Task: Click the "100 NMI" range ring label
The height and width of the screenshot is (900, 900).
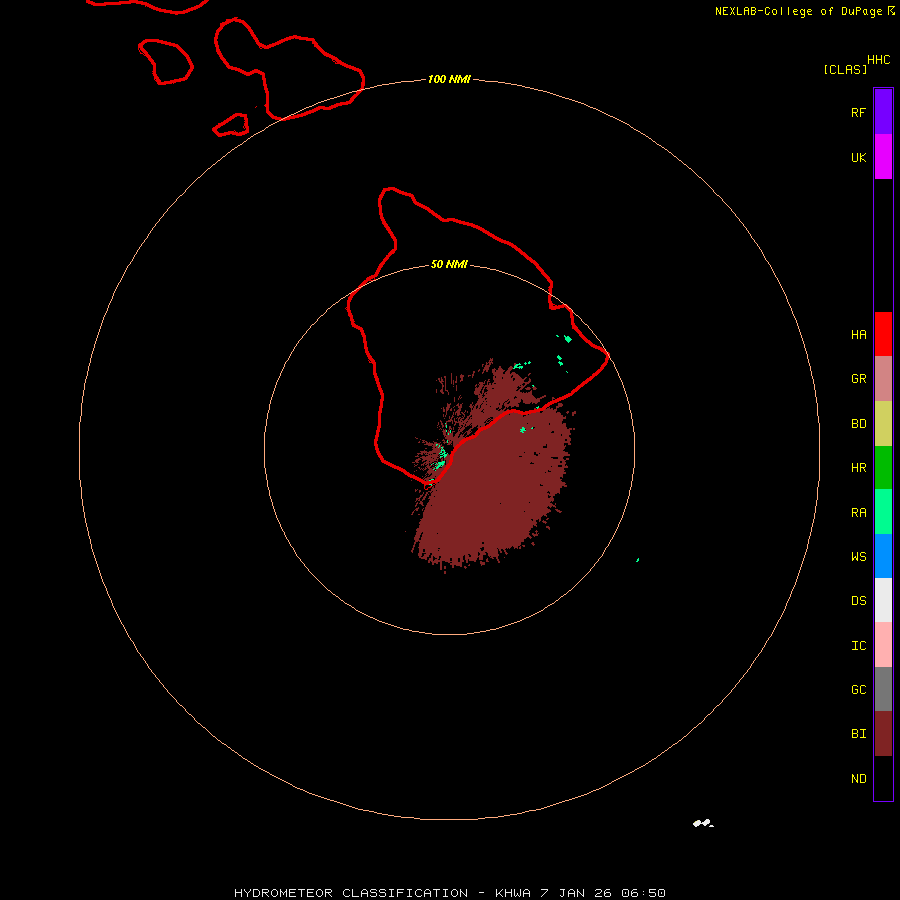Action: [x=449, y=79]
